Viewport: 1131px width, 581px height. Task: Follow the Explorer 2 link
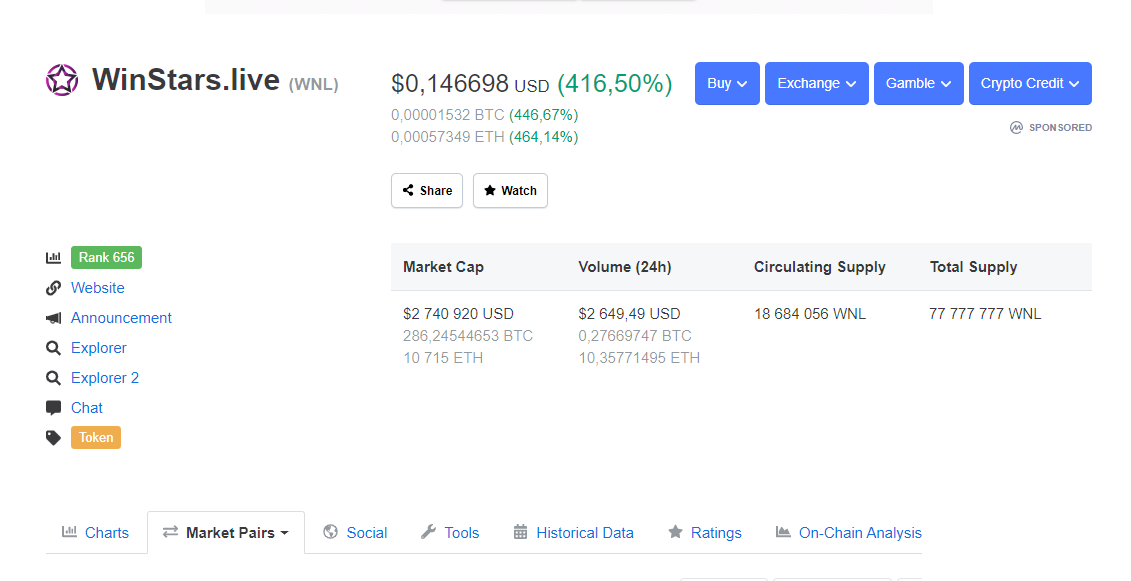(105, 378)
